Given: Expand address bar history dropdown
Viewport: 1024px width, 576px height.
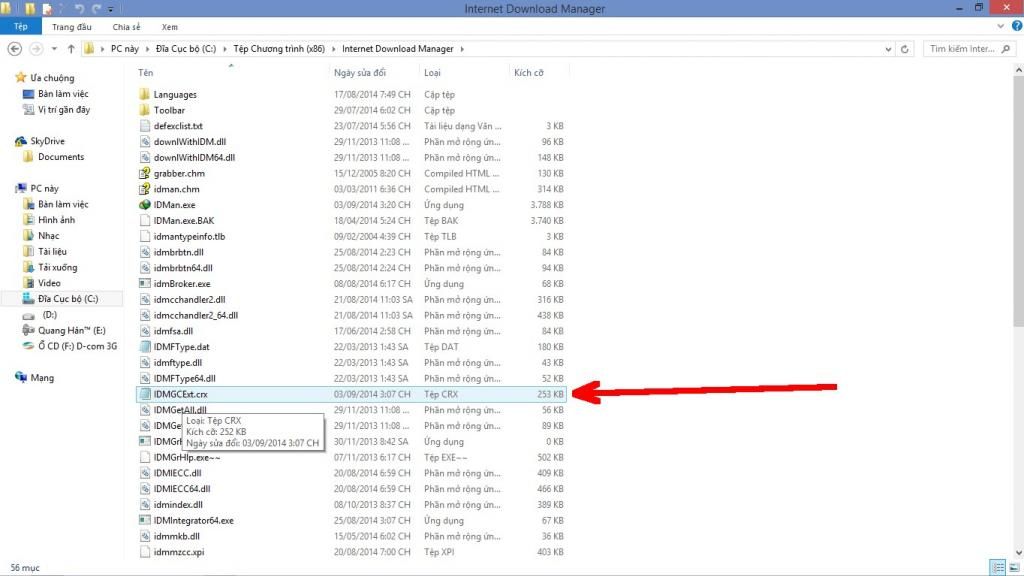Looking at the screenshot, I should [888, 49].
